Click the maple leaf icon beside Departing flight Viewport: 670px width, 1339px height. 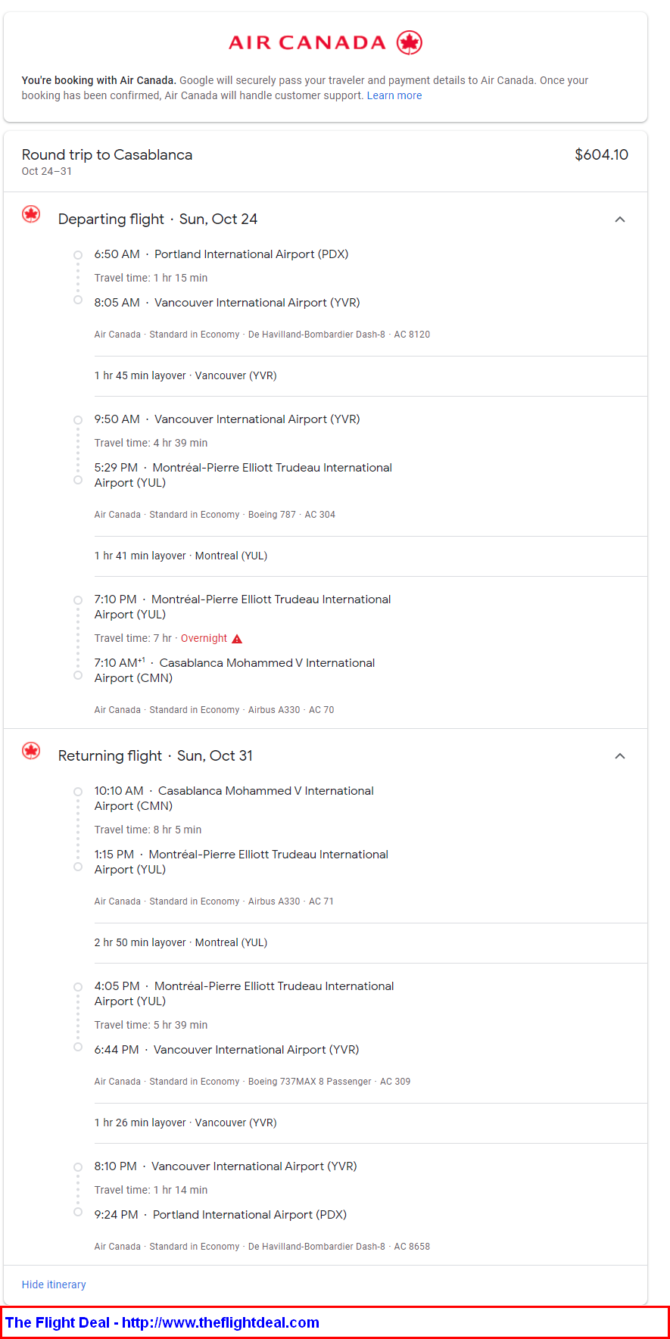pos(31,215)
